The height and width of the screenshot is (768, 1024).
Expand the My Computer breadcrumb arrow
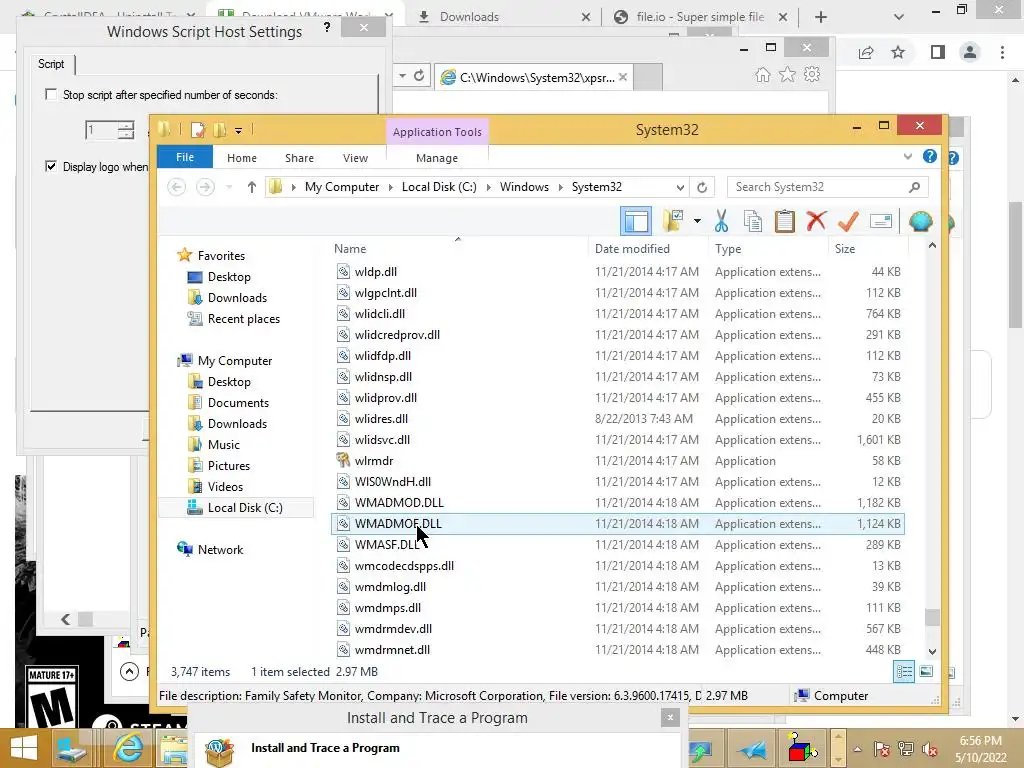tap(391, 187)
